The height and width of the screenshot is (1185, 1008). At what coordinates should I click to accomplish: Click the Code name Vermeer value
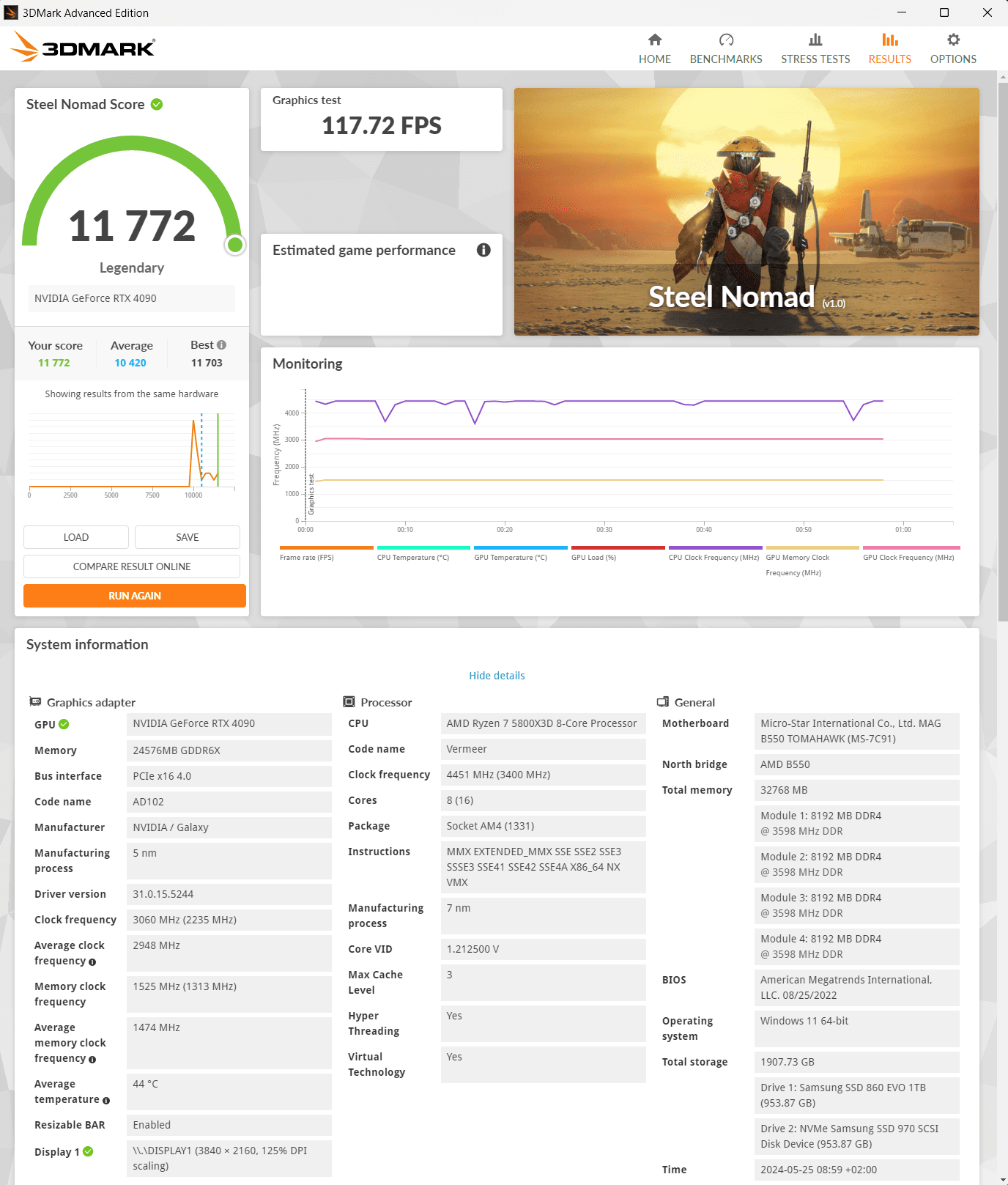click(544, 749)
